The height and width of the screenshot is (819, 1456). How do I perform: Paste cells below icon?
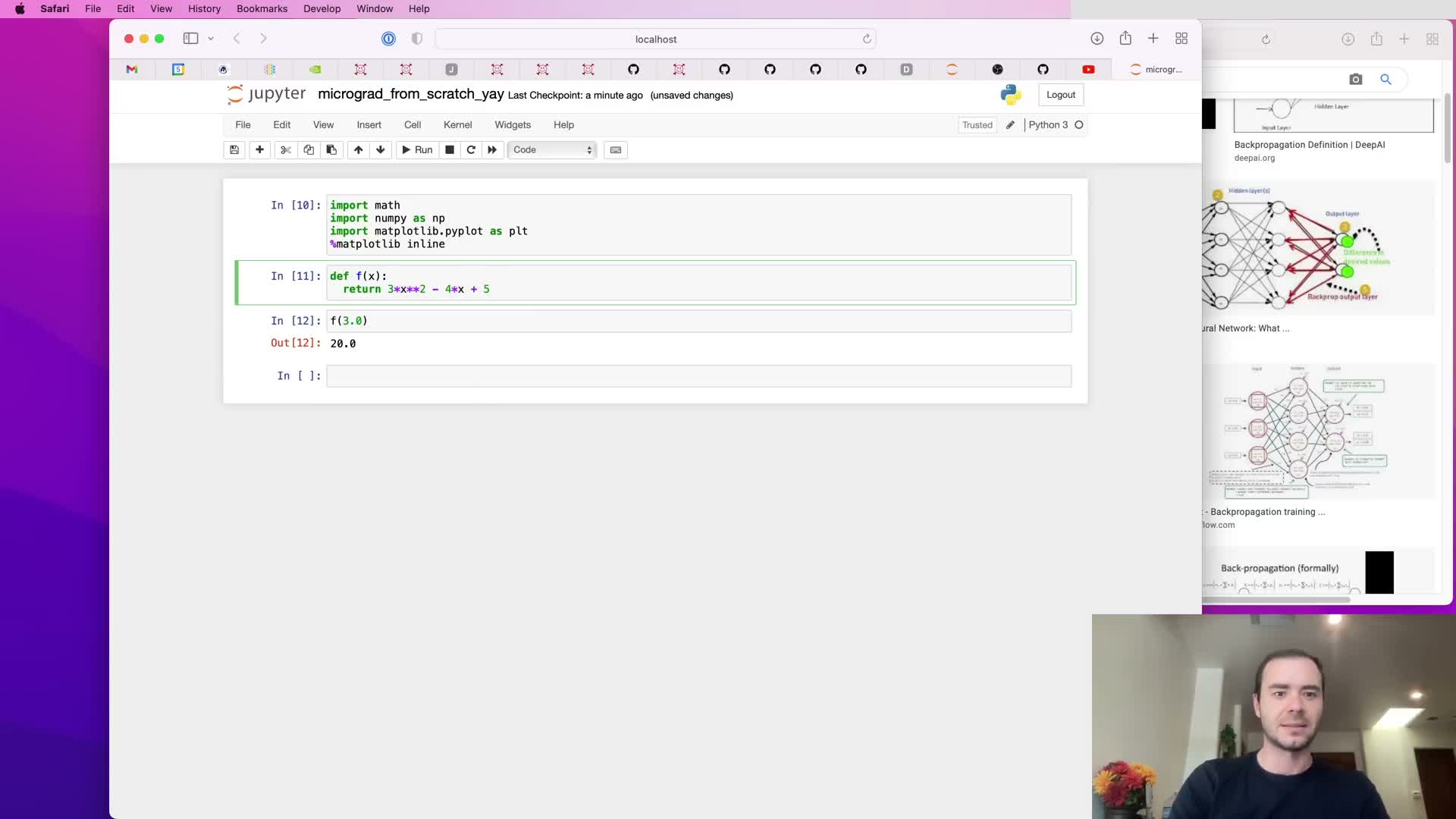(331, 150)
